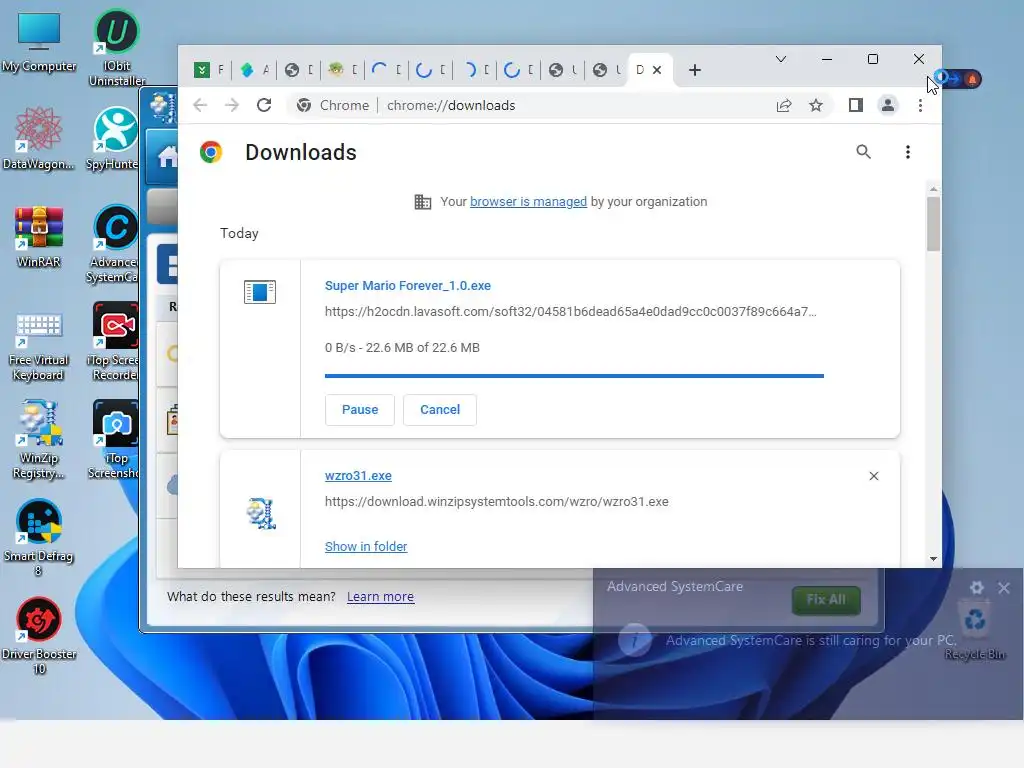Click the Super Mario Forever file icon
Image resolution: width=1024 pixels, height=768 pixels.
260,292
